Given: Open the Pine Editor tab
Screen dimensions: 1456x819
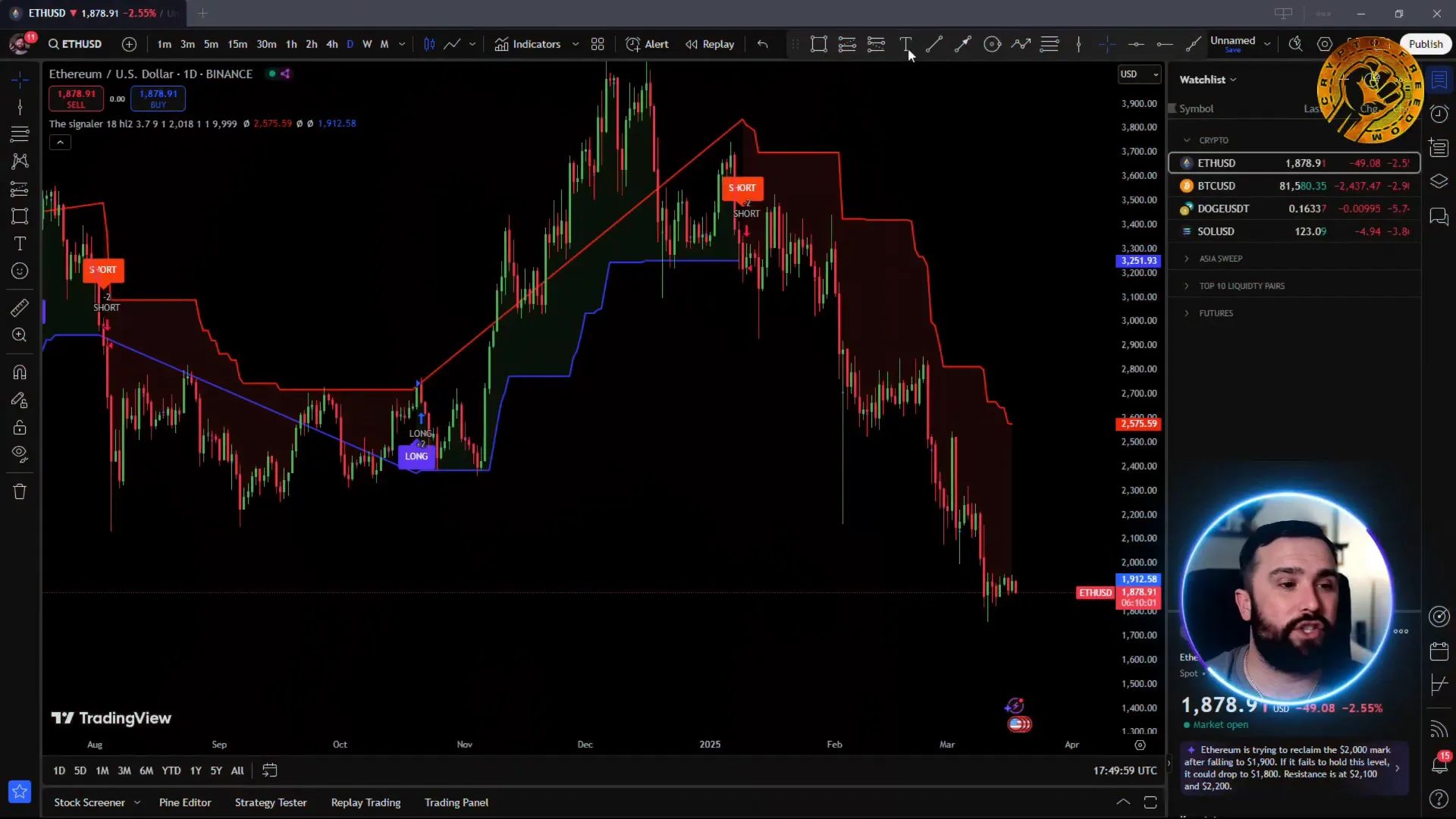Looking at the screenshot, I should 185,802.
